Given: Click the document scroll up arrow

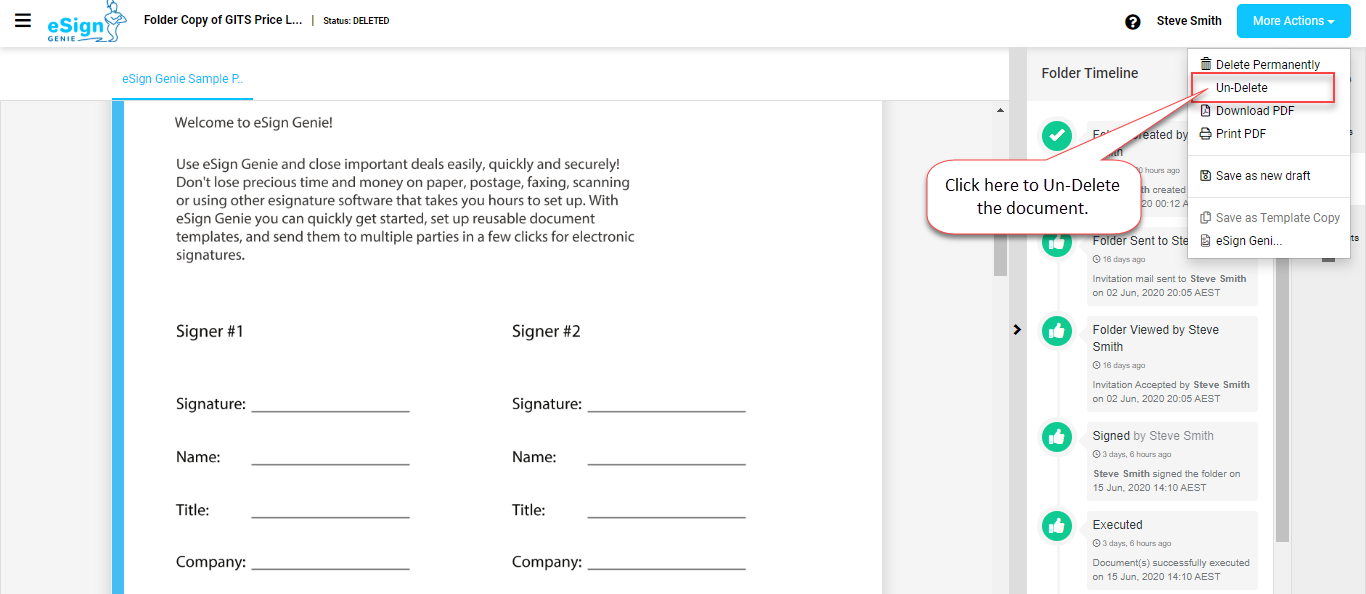Looking at the screenshot, I should 1001,109.
